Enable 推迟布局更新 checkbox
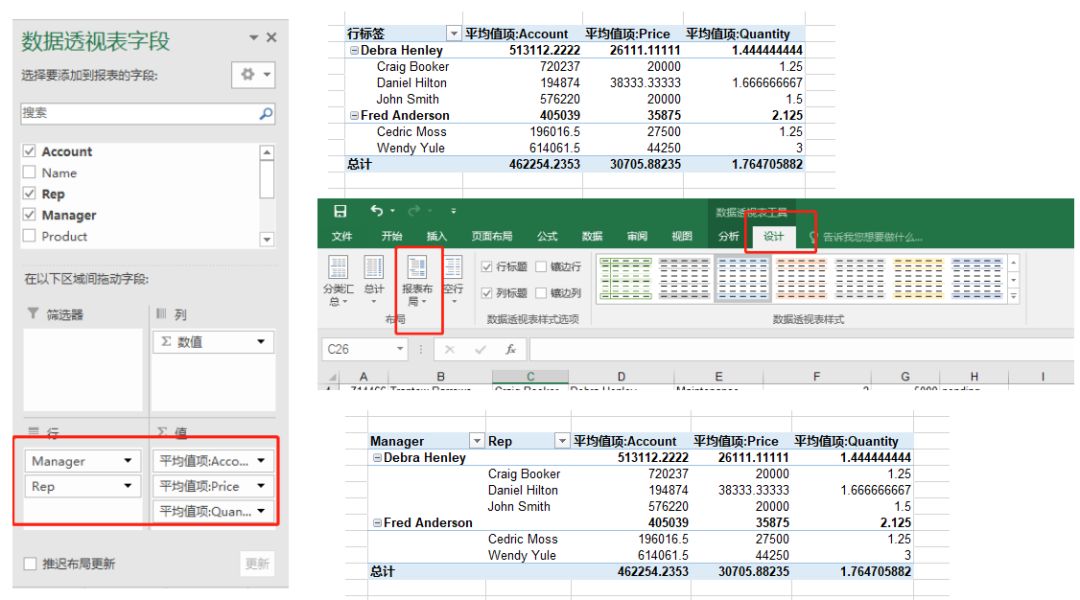The height and width of the screenshot is (600, 1080). pos(30,563)
